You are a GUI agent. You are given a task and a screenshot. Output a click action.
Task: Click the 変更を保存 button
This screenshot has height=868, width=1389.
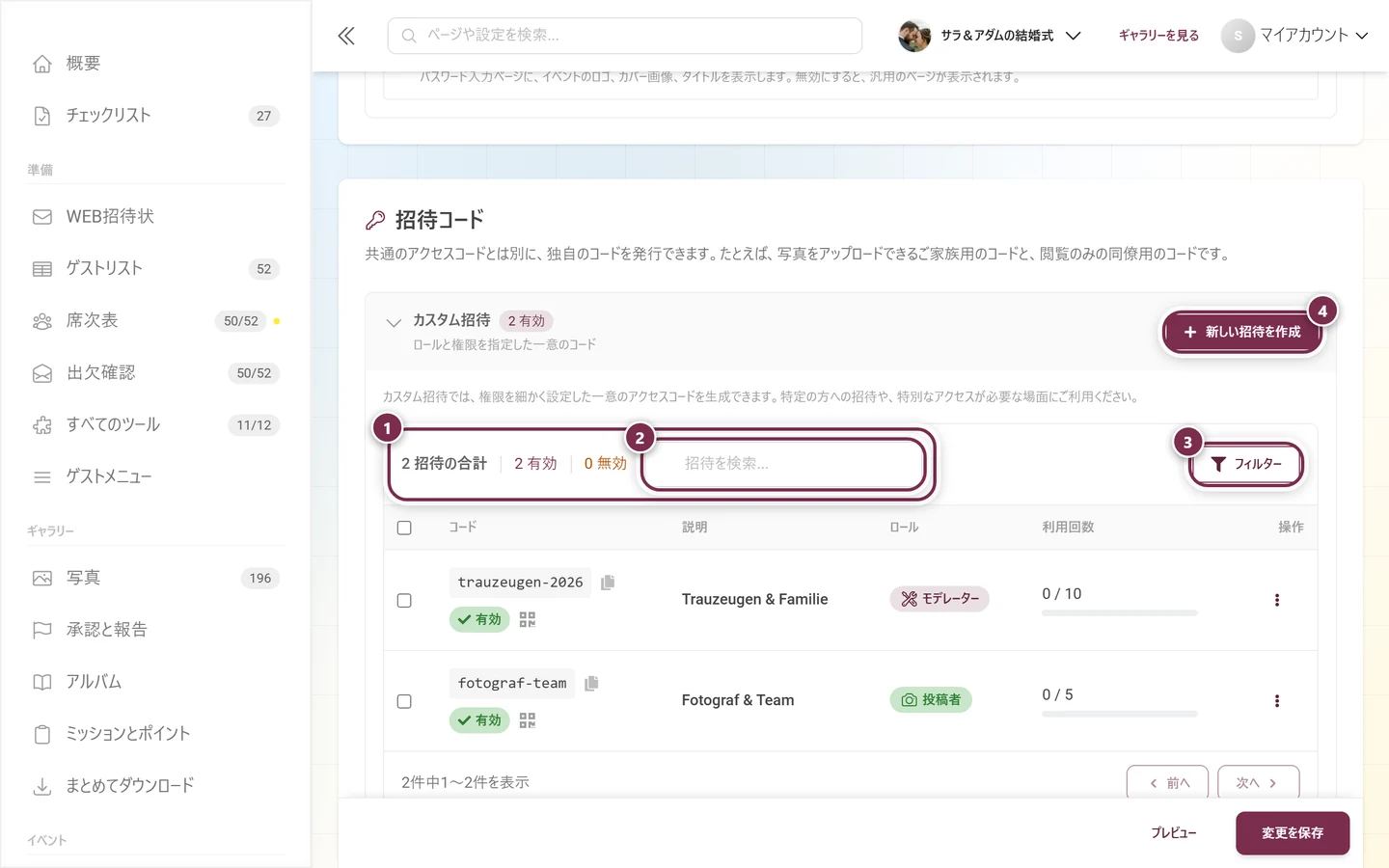click(x=1293, y=833)
